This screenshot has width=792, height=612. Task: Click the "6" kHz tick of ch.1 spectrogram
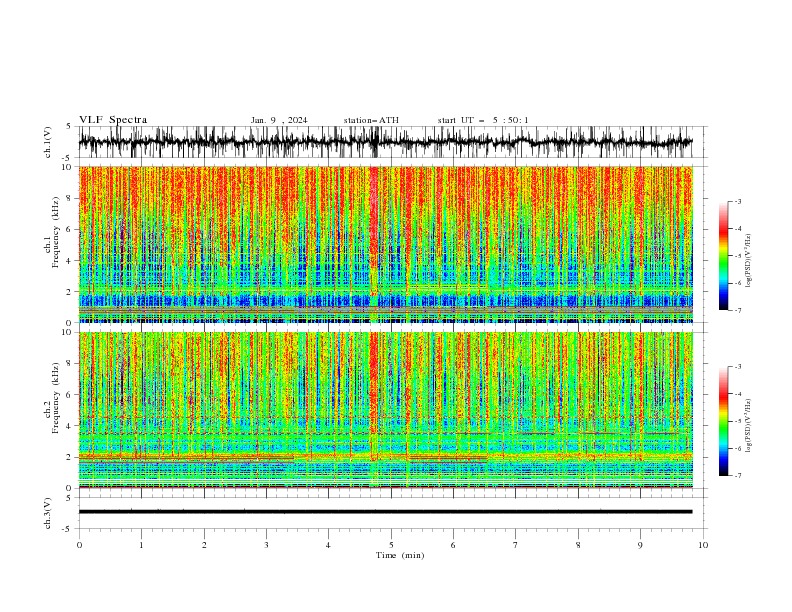click(x=70, y=230)
